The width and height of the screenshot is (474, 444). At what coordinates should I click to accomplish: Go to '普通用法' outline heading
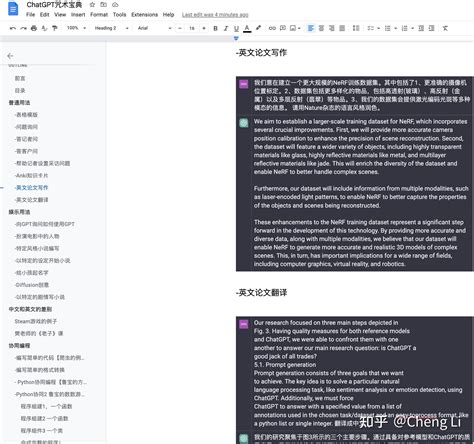(19, 102)
